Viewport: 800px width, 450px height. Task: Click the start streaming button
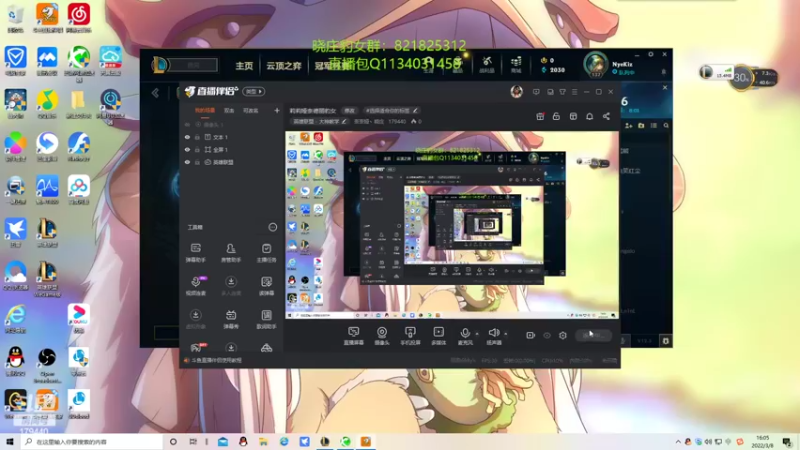pyautogui.click(x=593, y=335)
